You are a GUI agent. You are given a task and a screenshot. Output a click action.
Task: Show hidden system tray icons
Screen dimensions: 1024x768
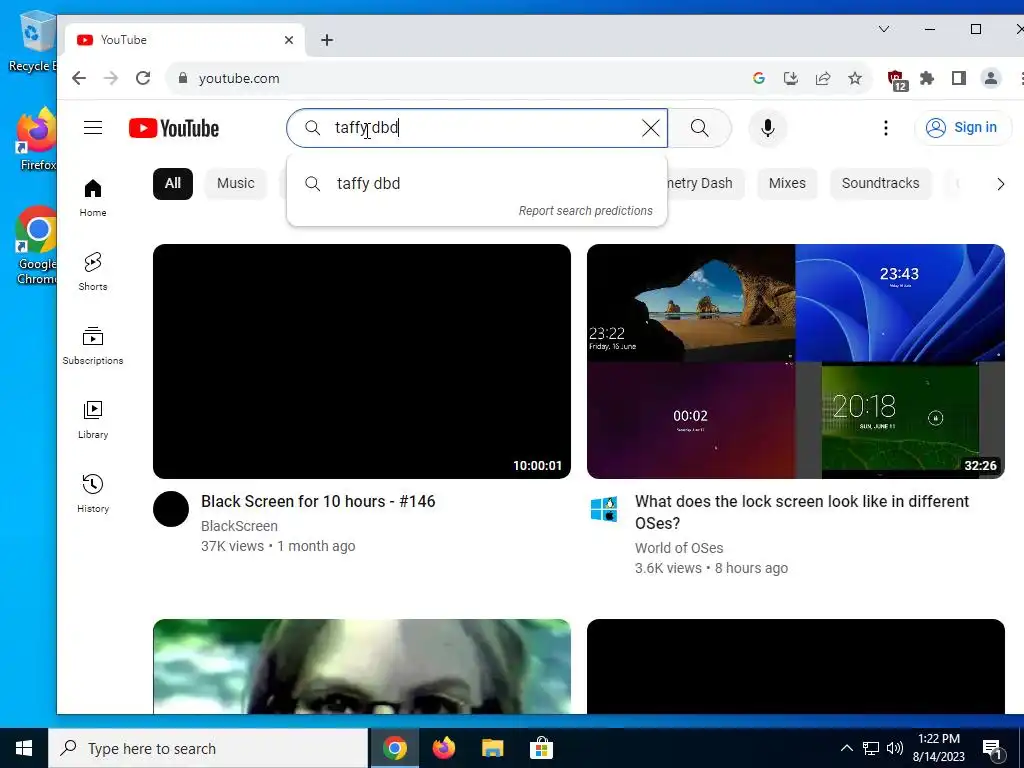(846, 748)
